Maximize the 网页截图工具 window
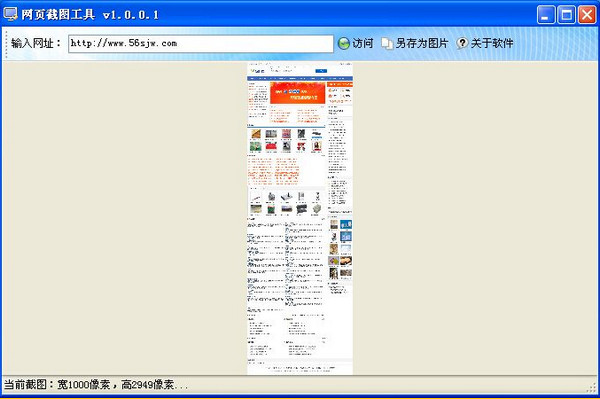 (566, 15)
